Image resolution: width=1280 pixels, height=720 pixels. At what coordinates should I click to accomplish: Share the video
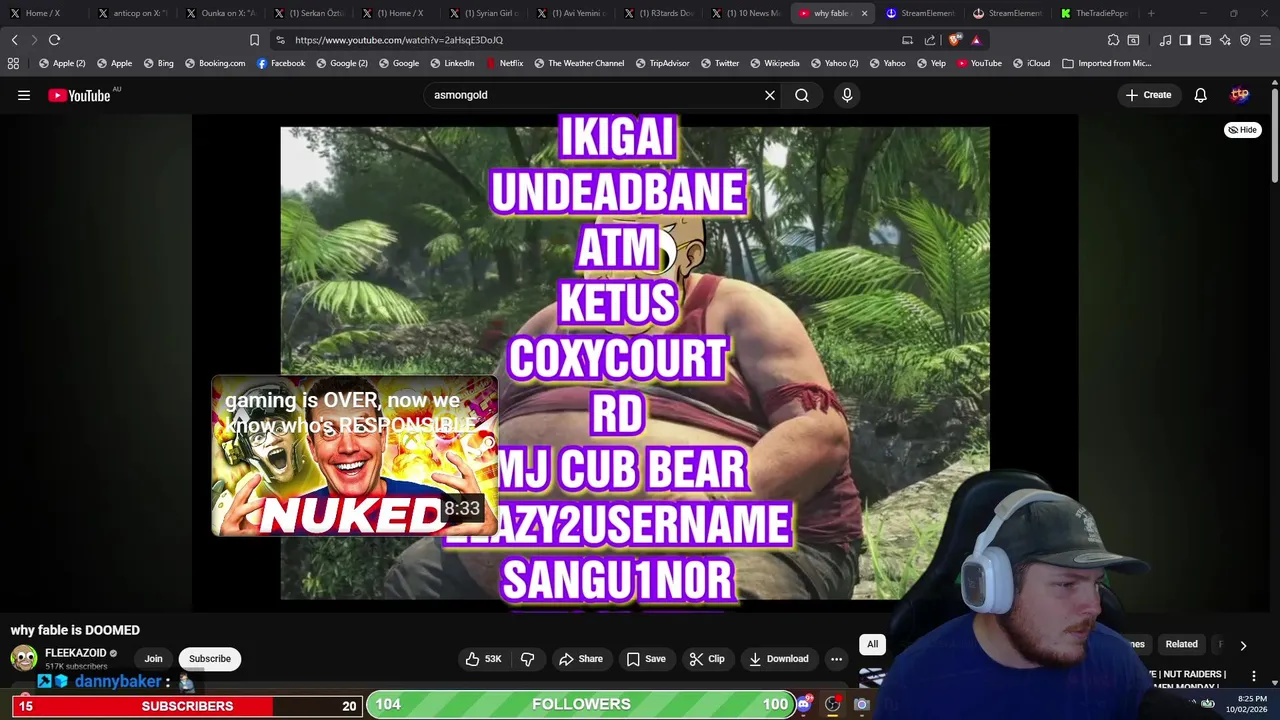(x=581, y=659)
